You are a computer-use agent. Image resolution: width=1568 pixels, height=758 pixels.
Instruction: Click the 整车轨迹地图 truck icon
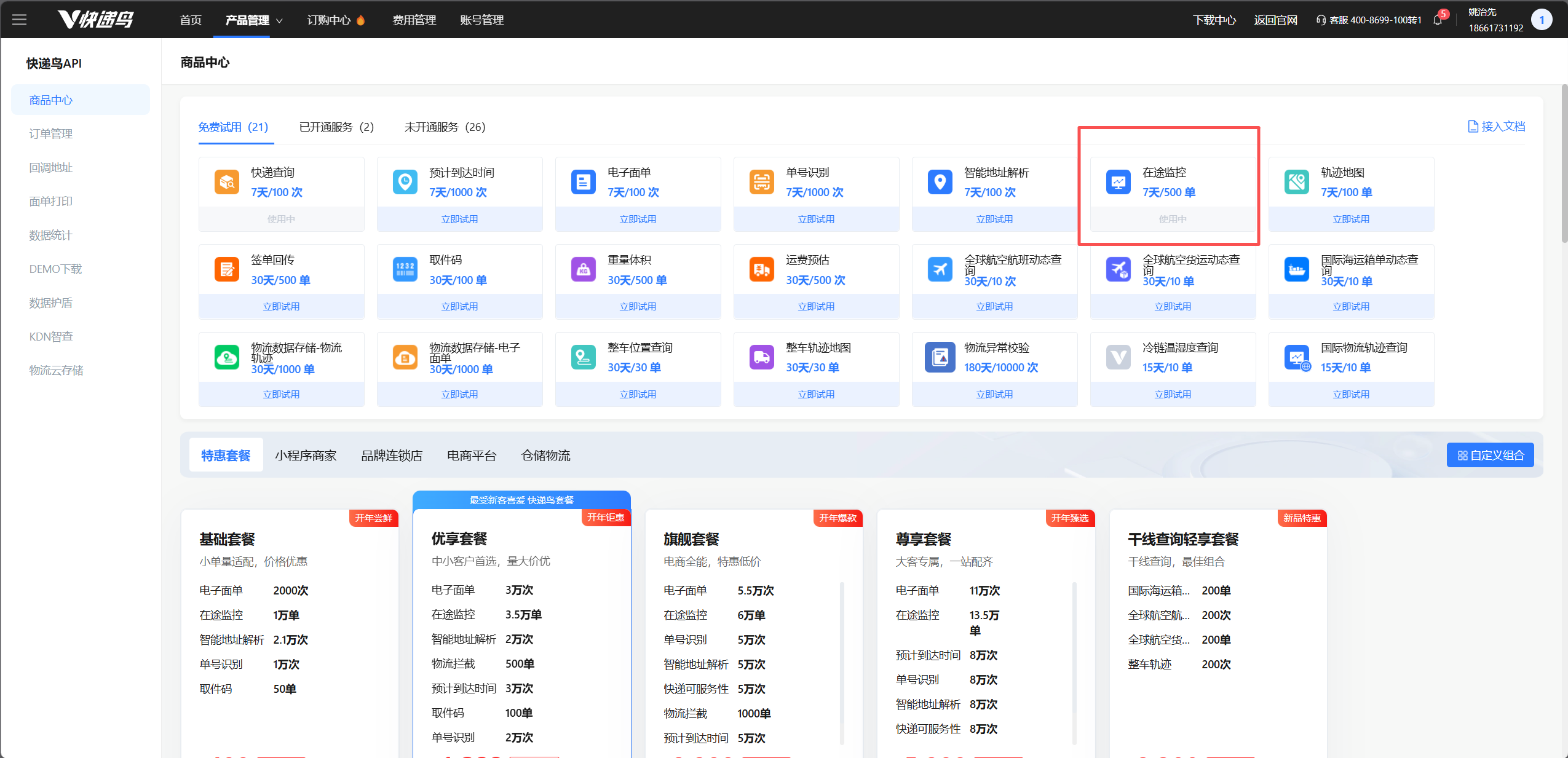[762, 357]
